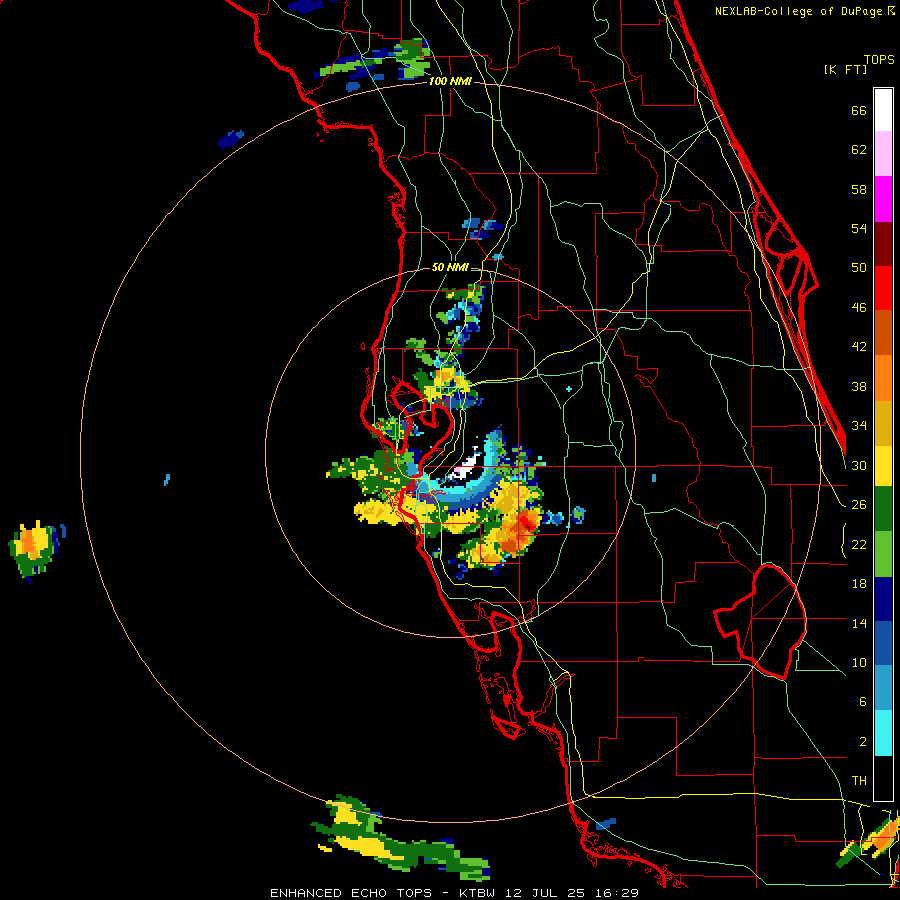This screenshot has width=900, height=900.
Task: Pick the gold segment of the color bar
Action: (883, 424)
